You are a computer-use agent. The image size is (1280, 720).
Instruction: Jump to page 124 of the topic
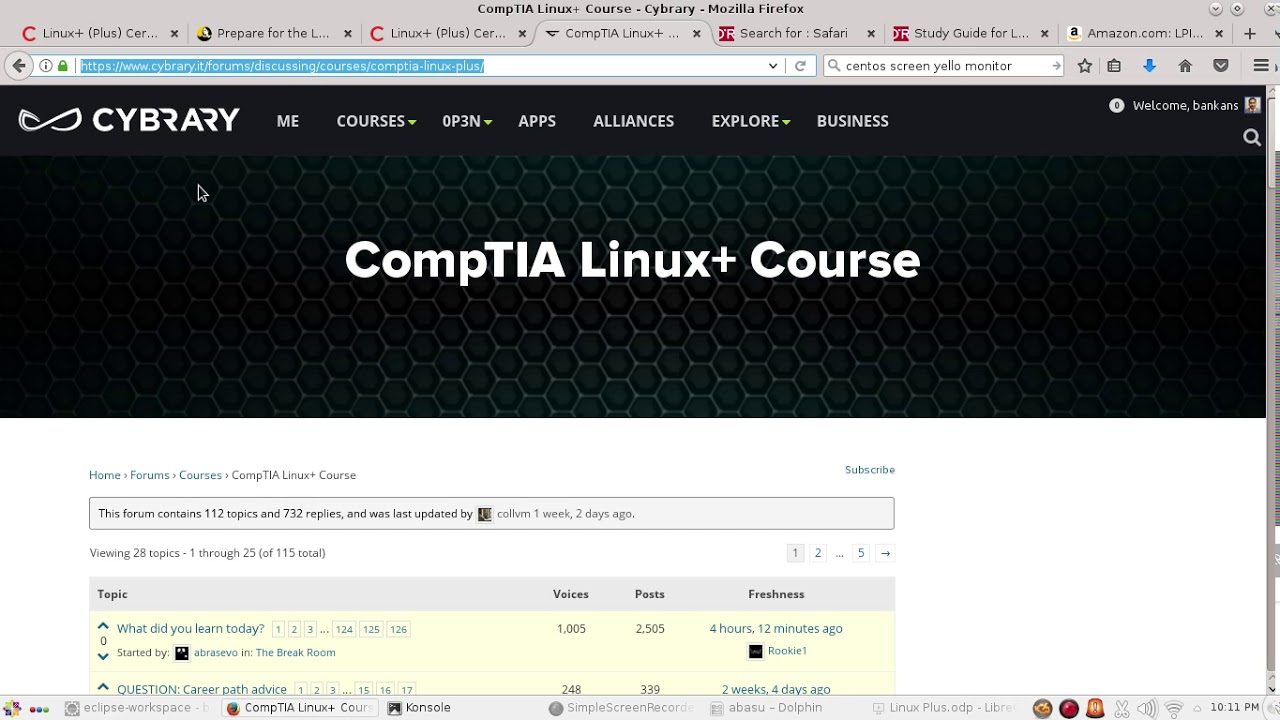pos(344,629)
